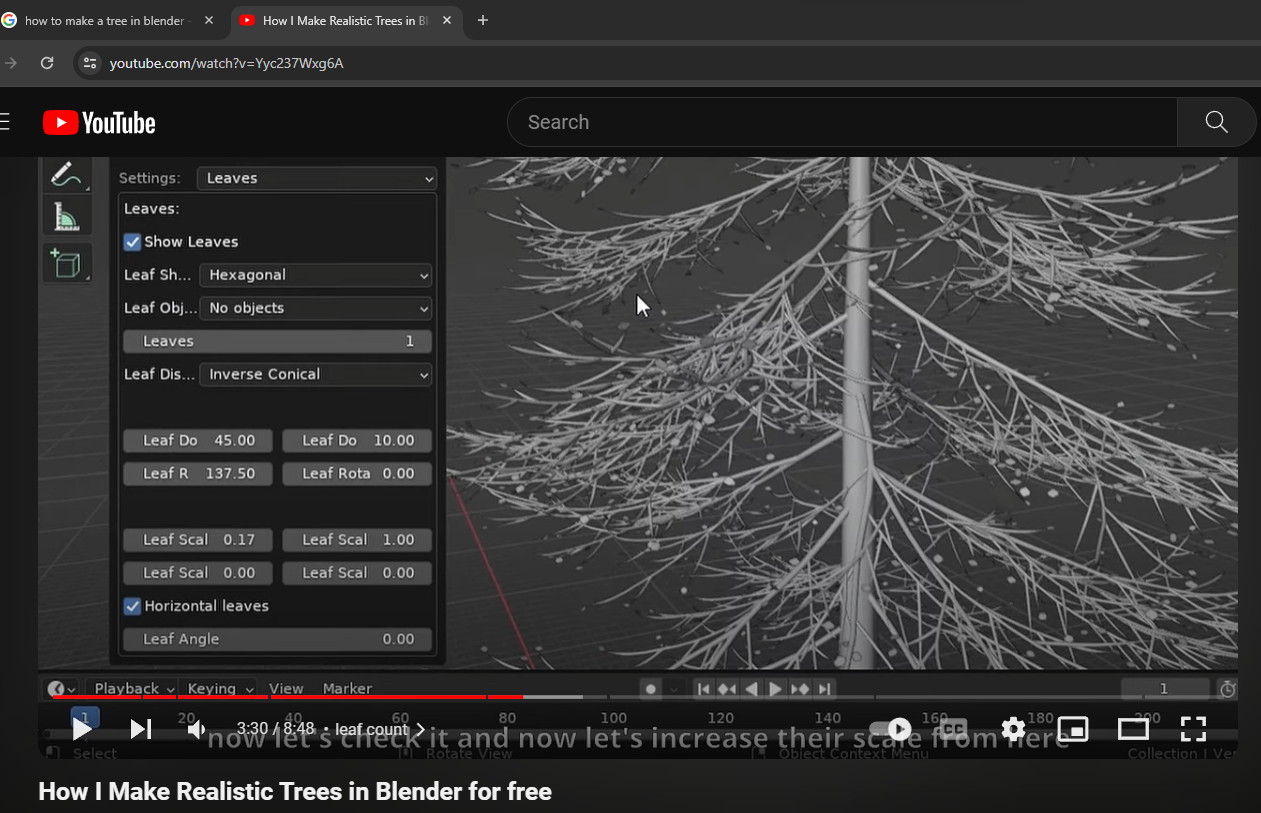Click Blender timeline next keyframe button
The width and height of the screenshot is (1261, 813).
[x=800, y=689]
